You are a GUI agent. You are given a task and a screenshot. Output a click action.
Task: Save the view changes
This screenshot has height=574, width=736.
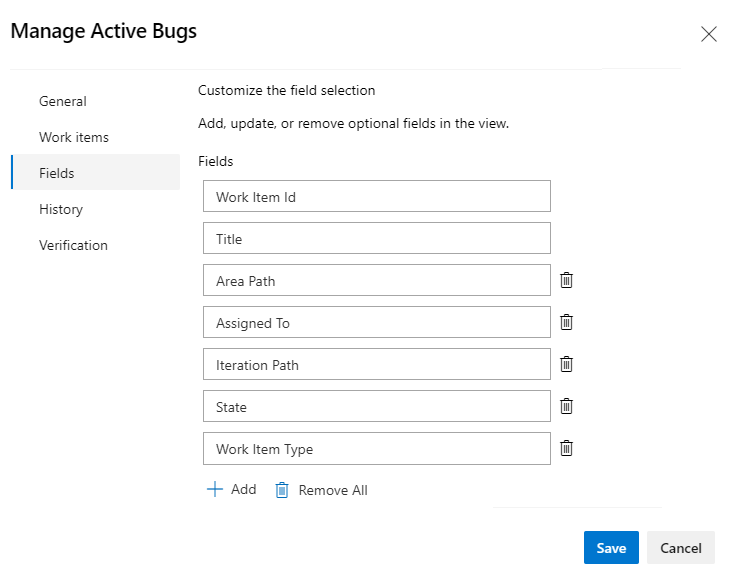[x=611, y=547]
